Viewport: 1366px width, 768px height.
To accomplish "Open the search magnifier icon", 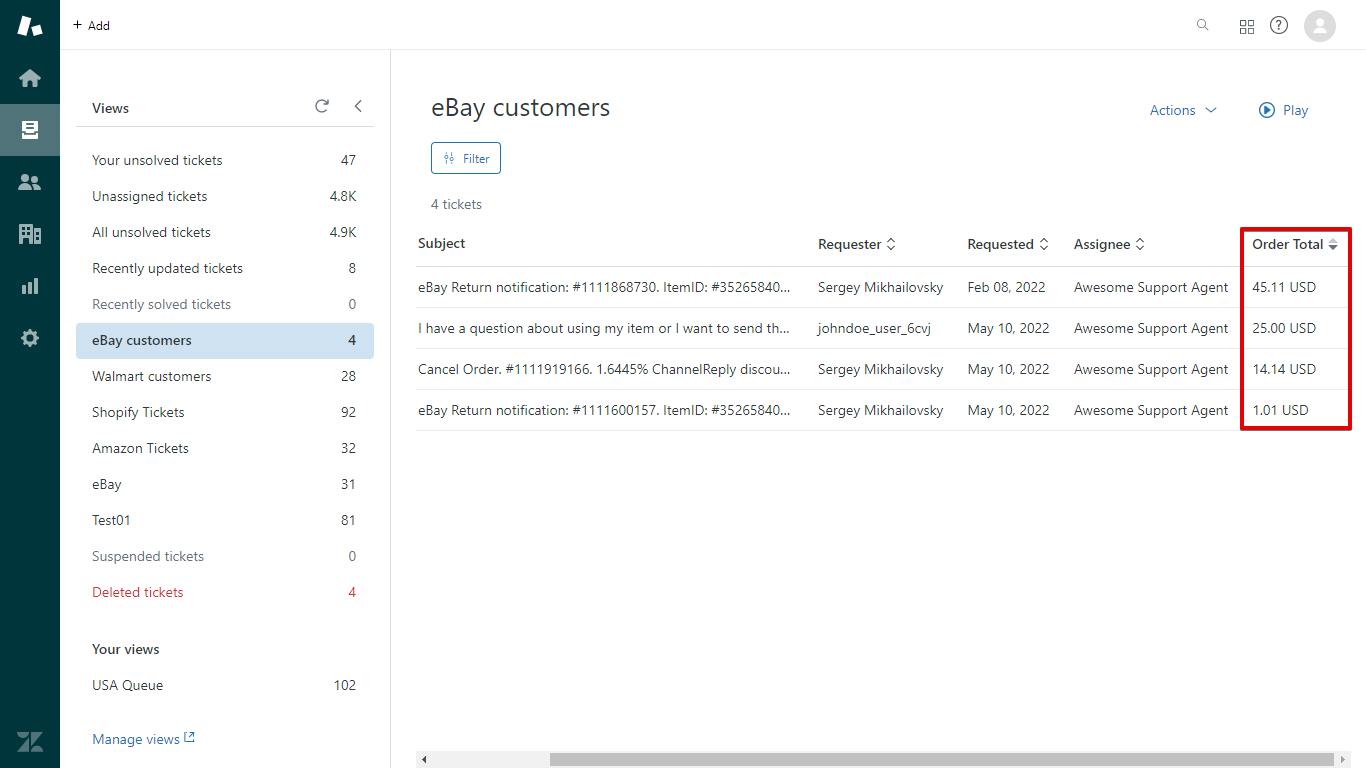I will [x=1203, y=25].
